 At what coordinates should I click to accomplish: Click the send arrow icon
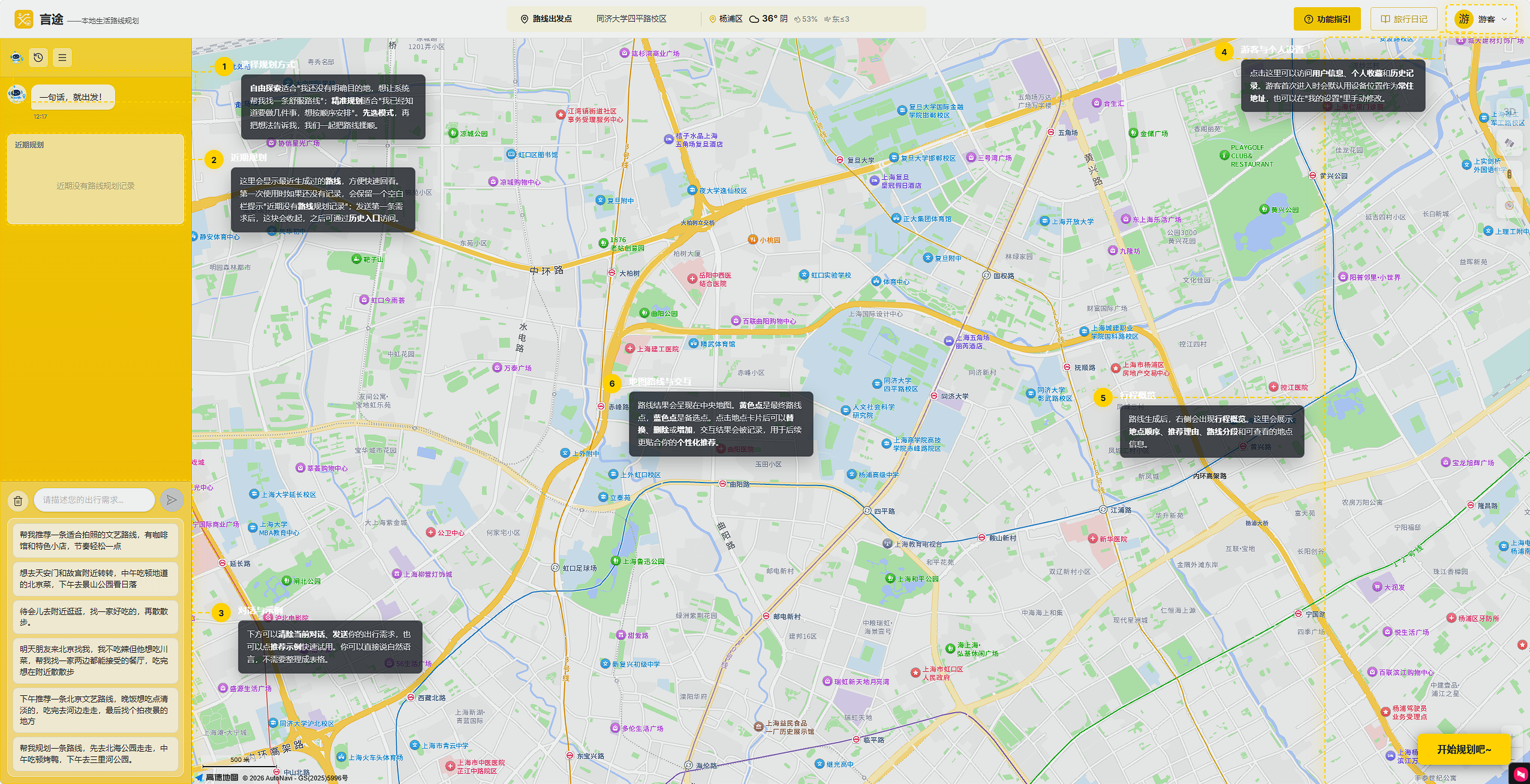(171, 500)
